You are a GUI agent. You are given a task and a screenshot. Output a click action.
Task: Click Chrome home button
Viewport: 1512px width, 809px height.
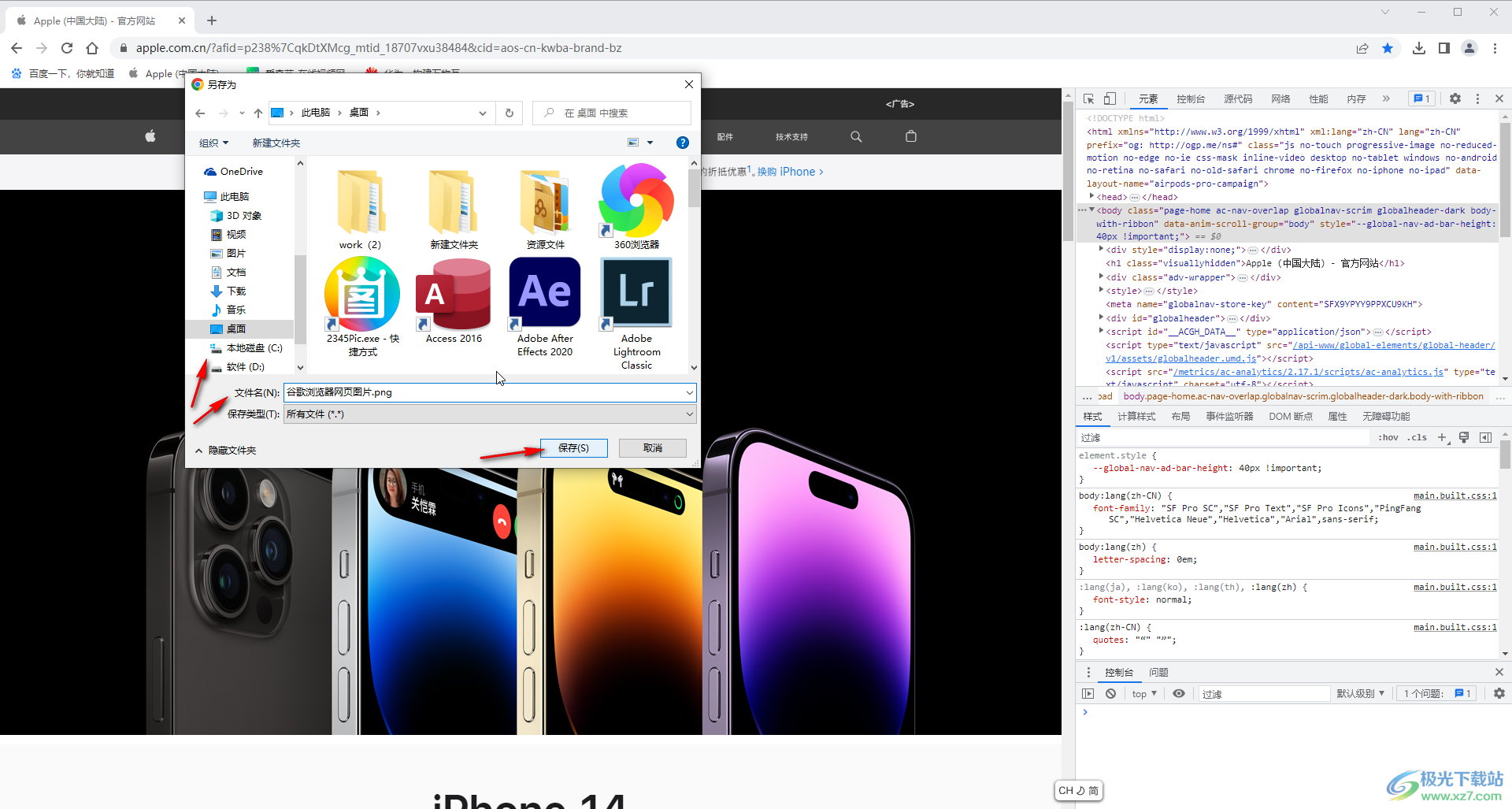click(92, 48)
